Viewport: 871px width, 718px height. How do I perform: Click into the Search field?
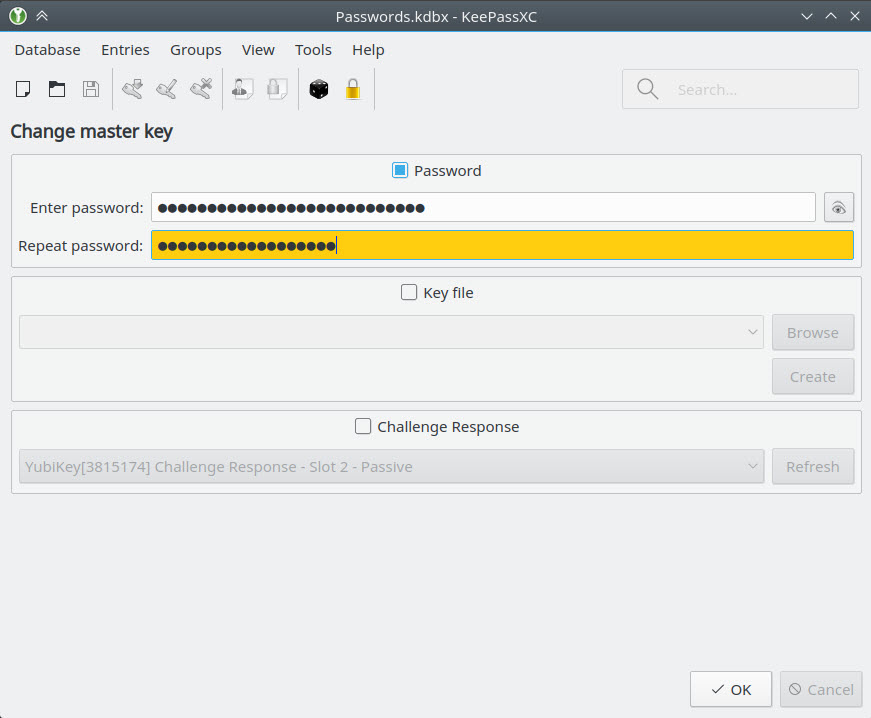(x=740, y=89)
